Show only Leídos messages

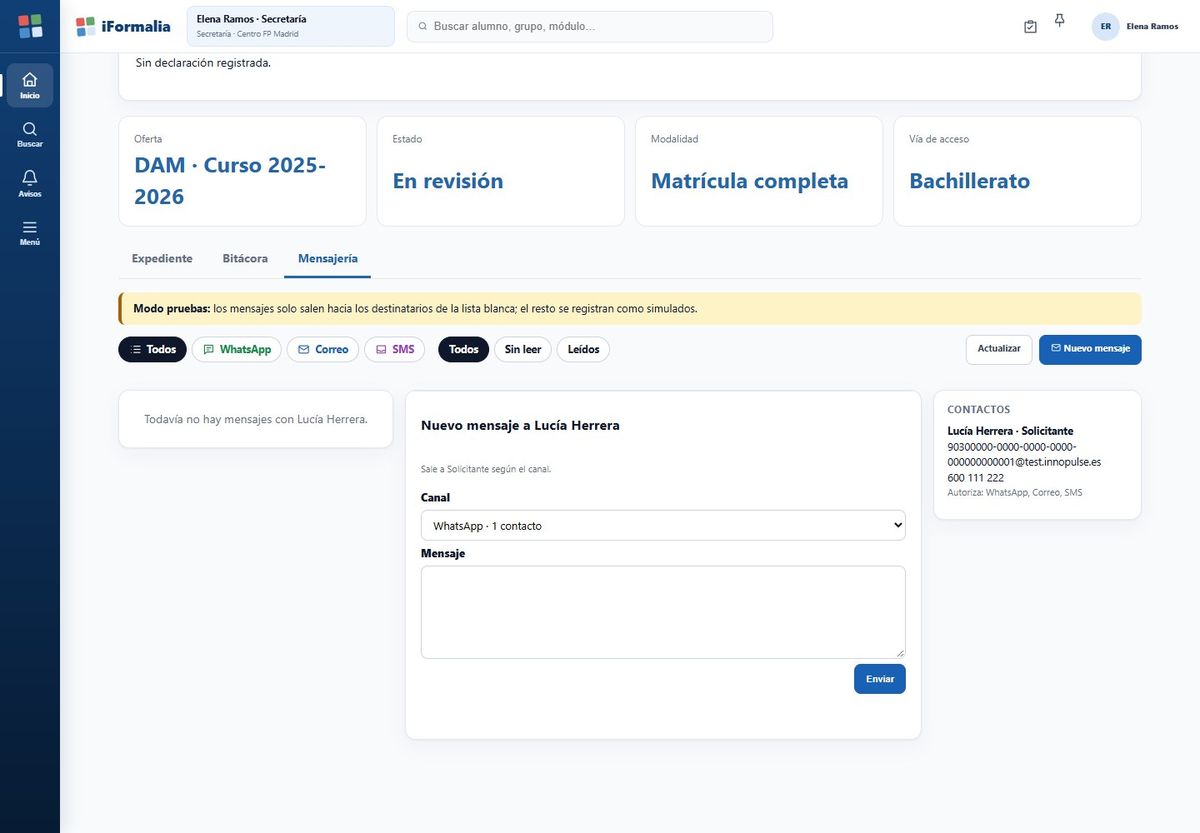(583, 349)
